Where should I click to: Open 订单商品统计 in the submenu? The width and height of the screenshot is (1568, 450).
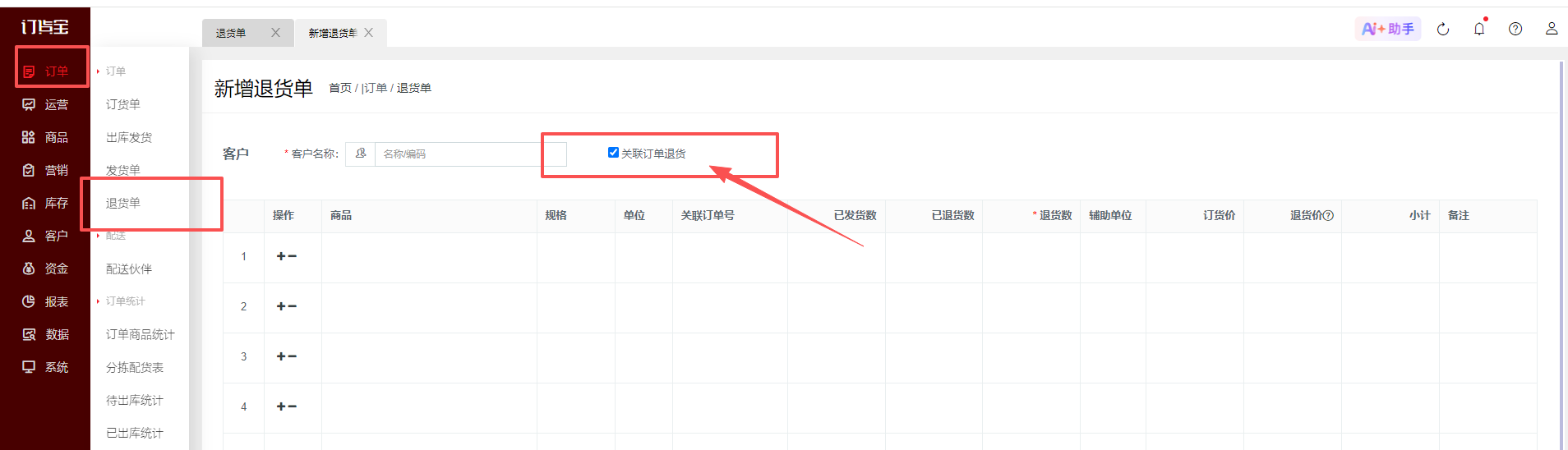pyautogui.click(x=141, y=334)
